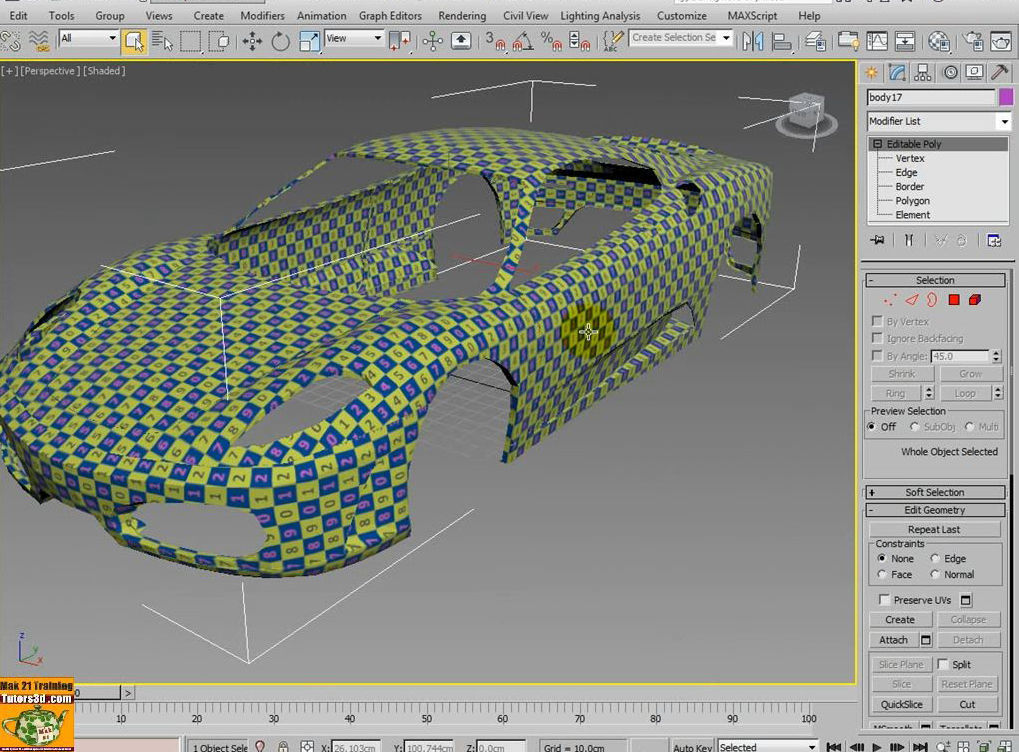Collapse the Editable Poly stack entry
Image resolution: width=1019 pixels, height=752 pixels.
877,144
